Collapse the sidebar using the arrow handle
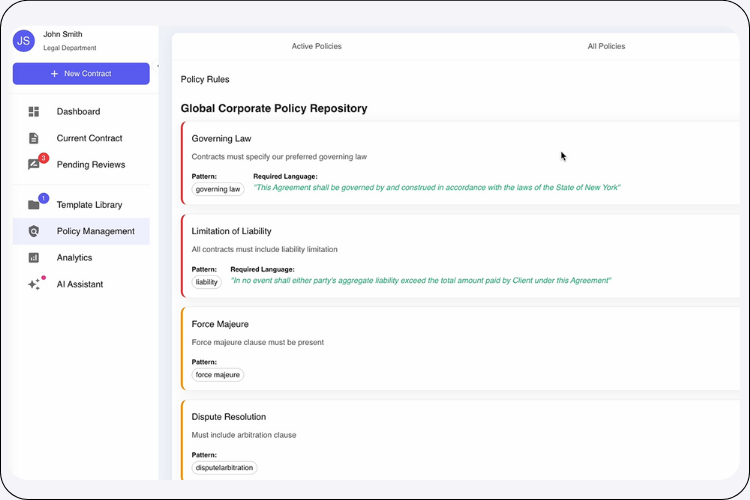 159,67
